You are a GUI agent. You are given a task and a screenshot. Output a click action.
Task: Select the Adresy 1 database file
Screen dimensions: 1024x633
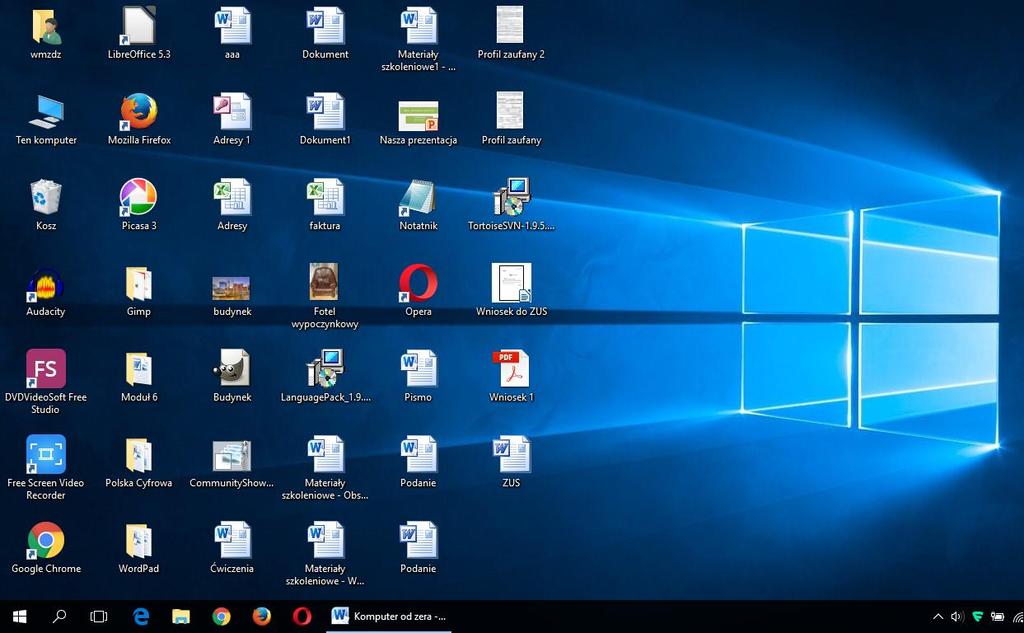[x=232, y=112]
